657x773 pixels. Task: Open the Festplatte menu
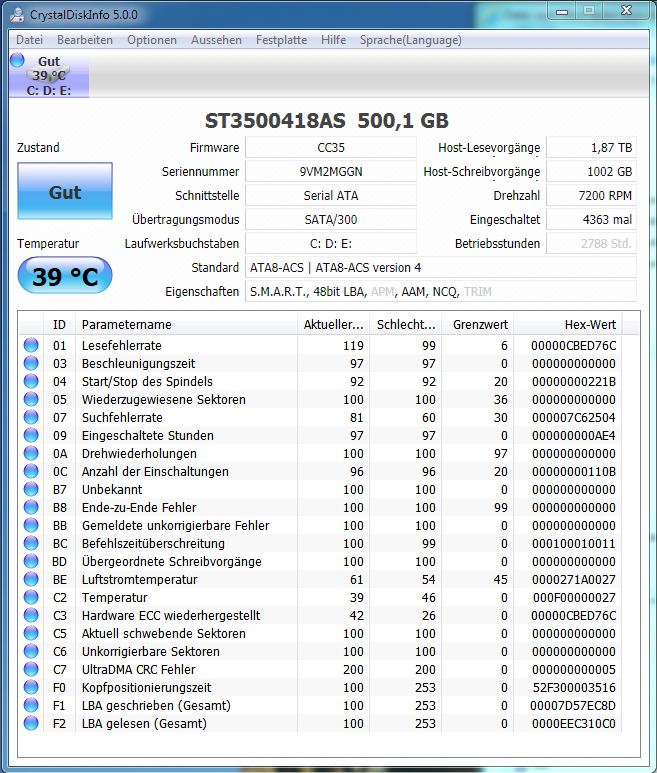tap(281, 40)
